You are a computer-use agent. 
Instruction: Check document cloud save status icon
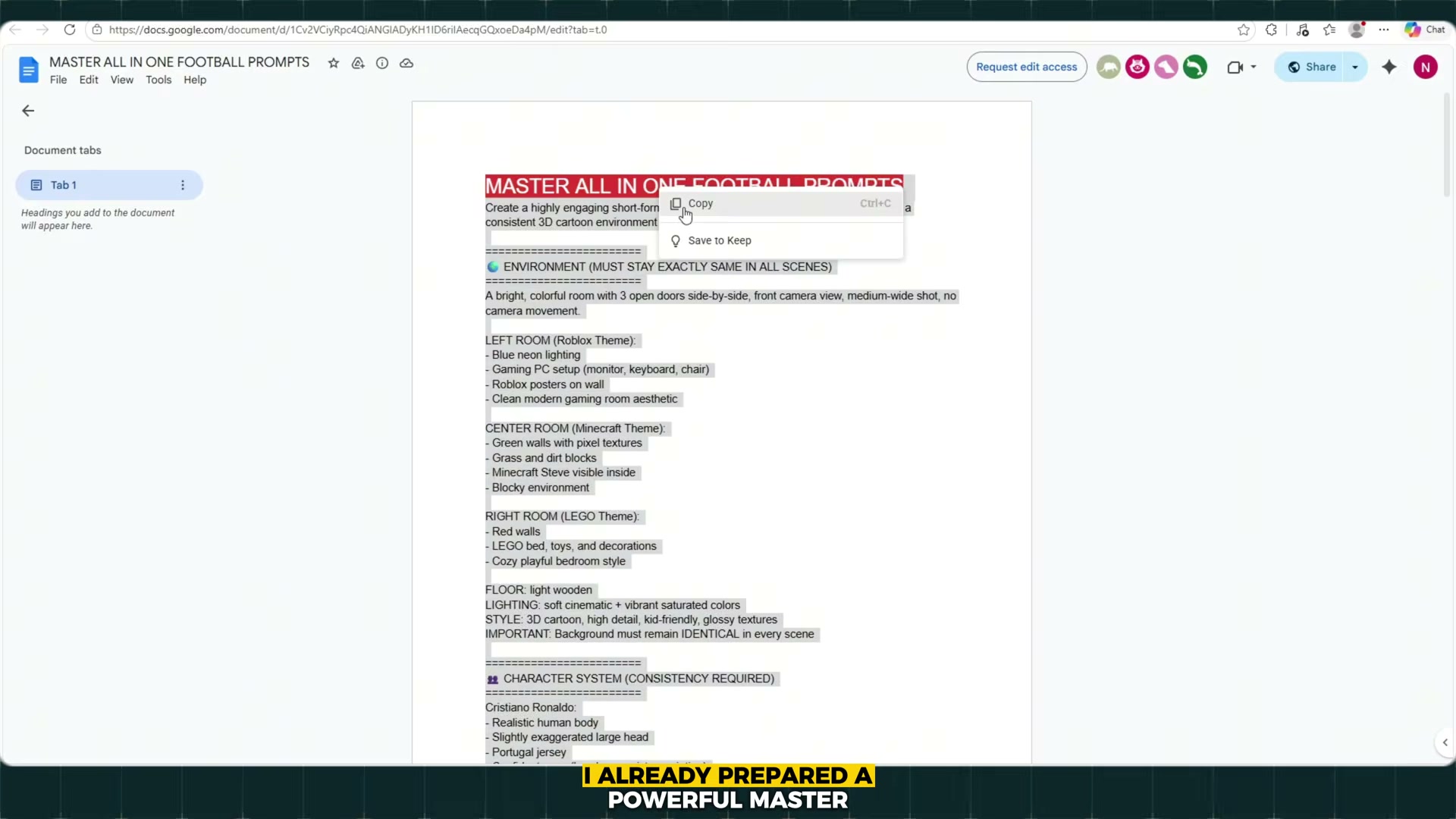point(406,63)
